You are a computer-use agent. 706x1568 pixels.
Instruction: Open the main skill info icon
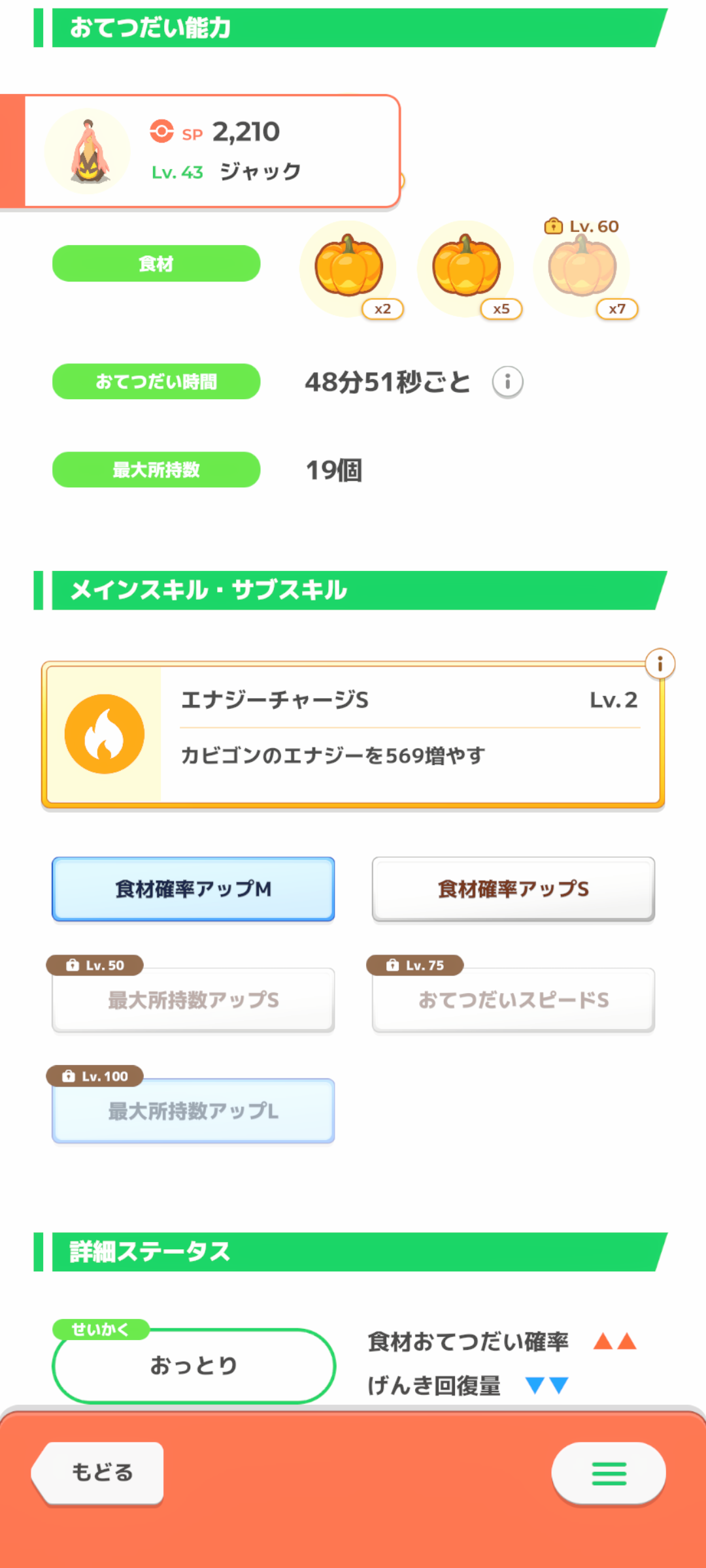point(660,664)
